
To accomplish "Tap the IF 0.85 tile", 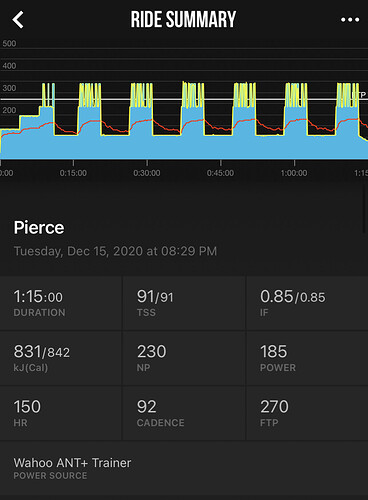I will click(307, 303).
